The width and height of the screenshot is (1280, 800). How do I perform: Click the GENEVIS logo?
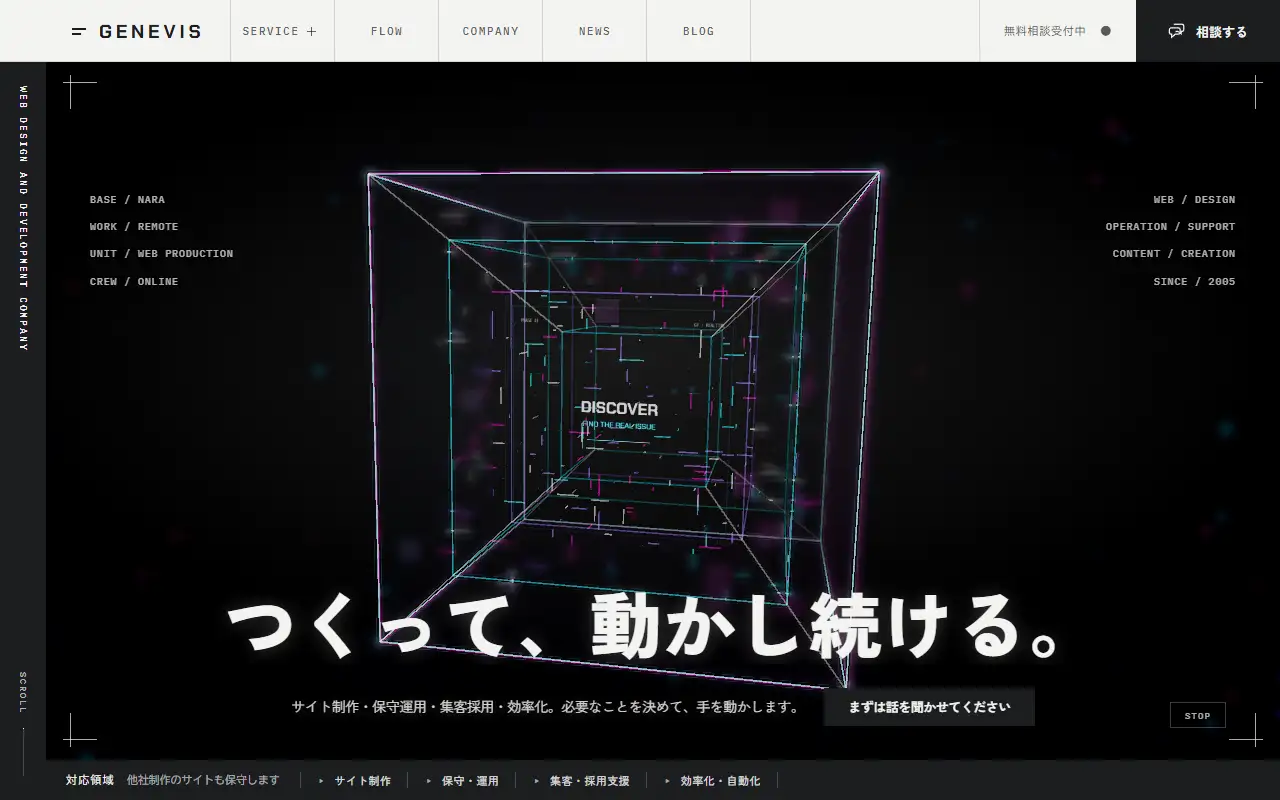coord(137,31)
